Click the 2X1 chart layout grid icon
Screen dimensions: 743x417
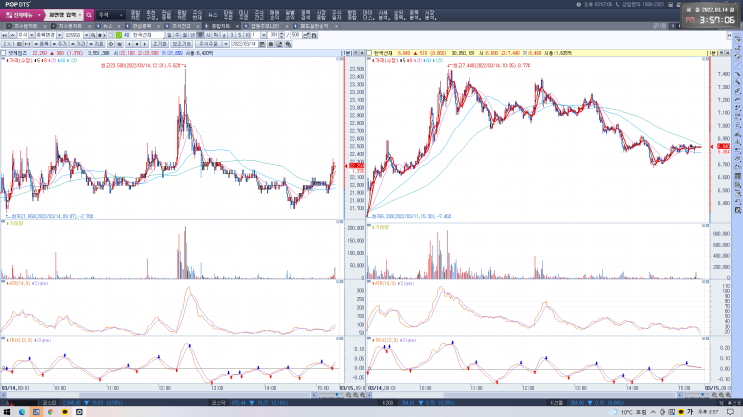[x=20, y=44]
